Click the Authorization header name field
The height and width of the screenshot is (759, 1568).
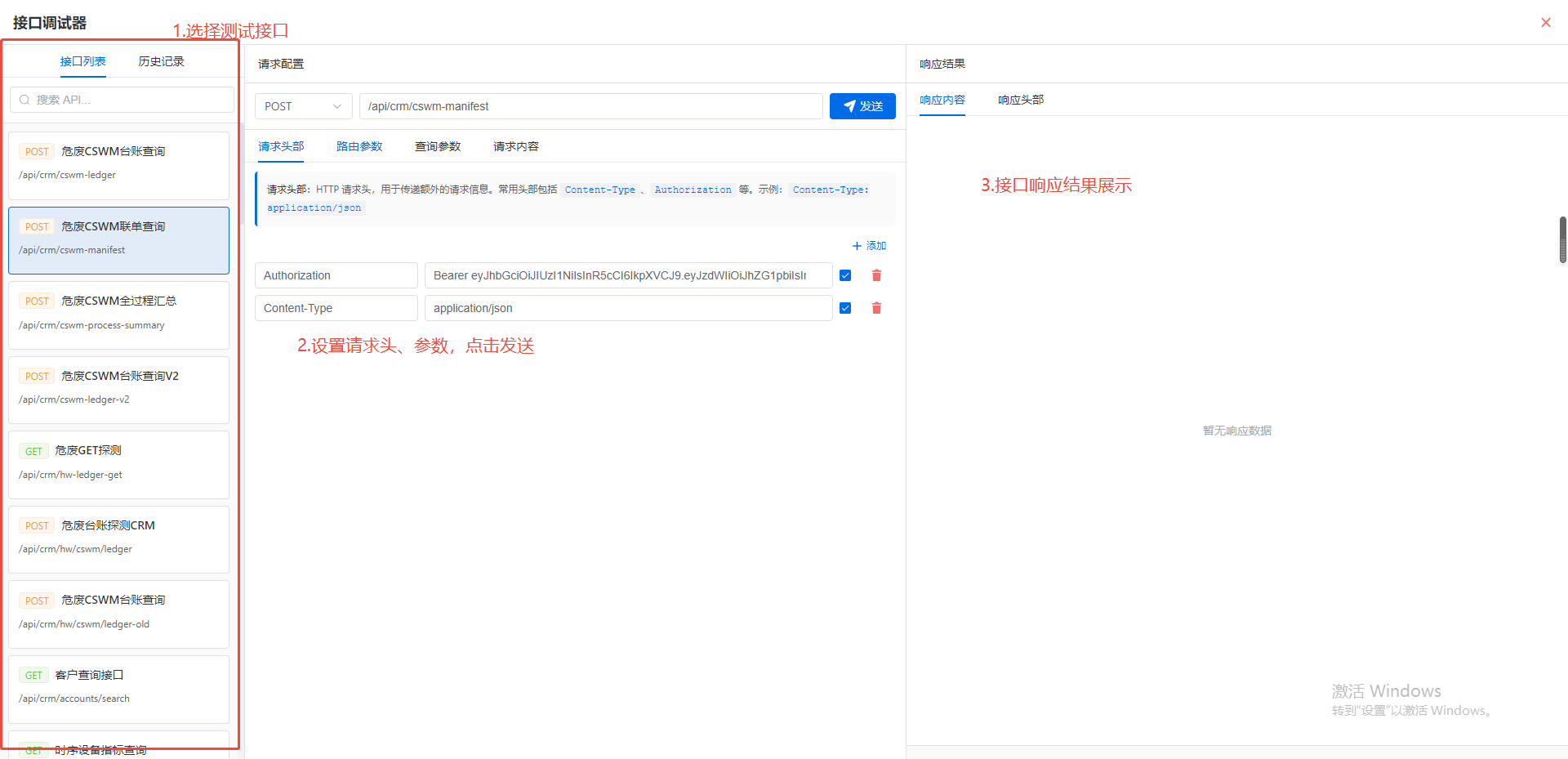pos(336,275)
